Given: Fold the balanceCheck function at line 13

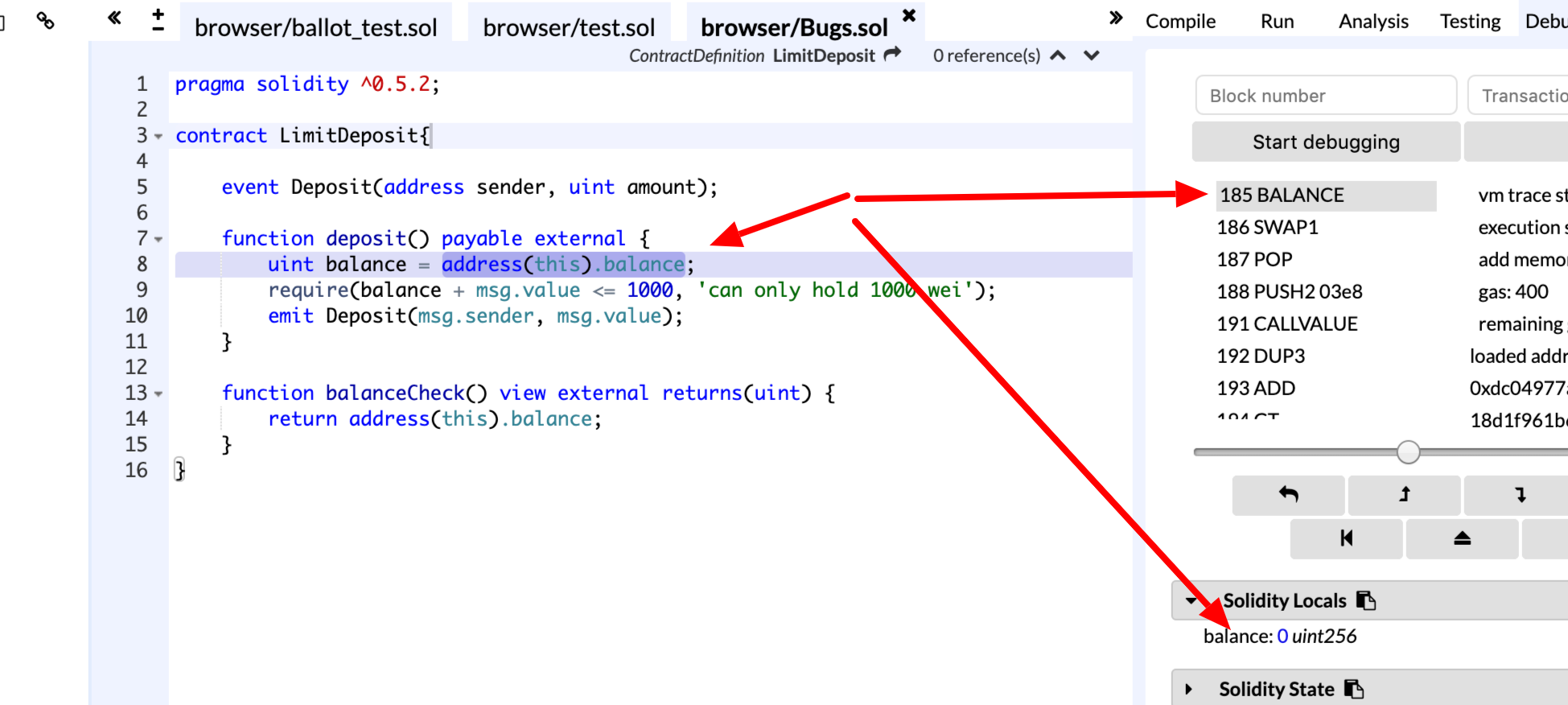Looking at the screenshot, I should 158,394.
